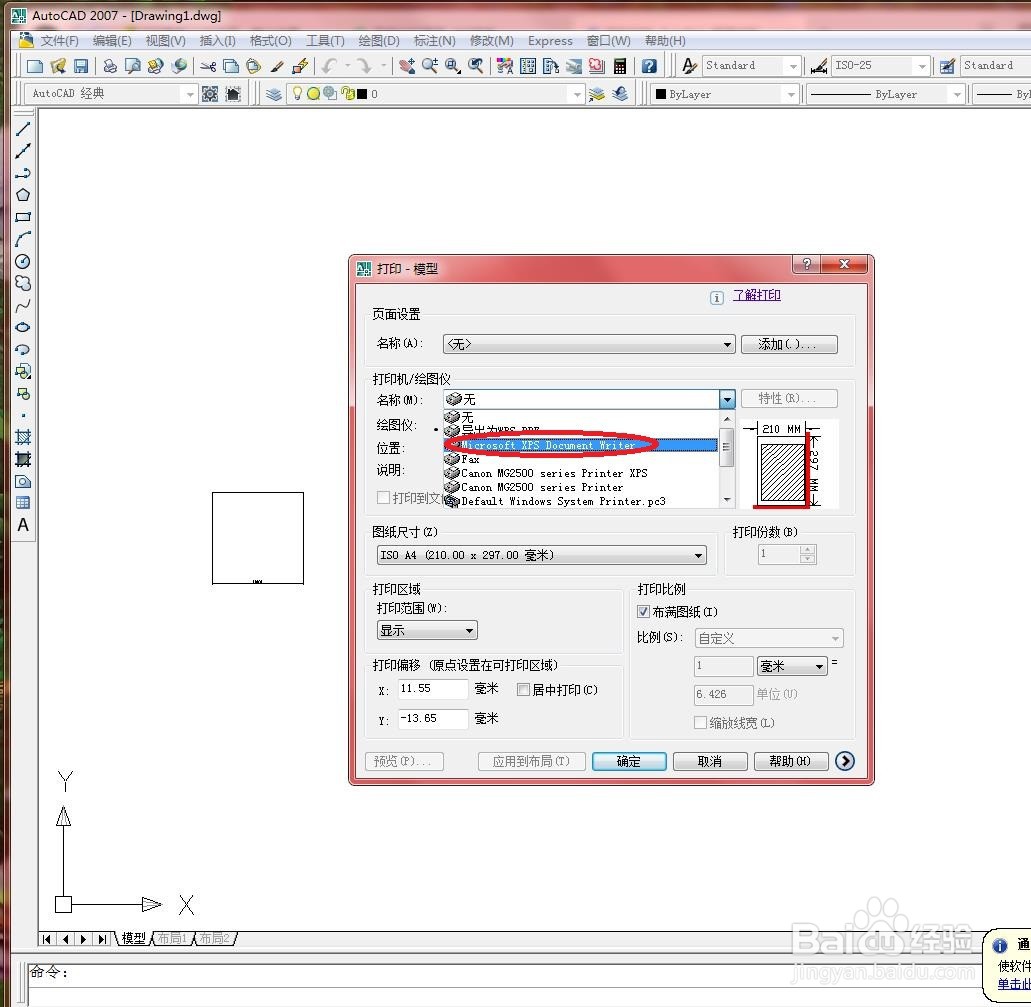Screen dimensions: 1031x1007
Task: Click the X offset input field
Action: pos(433,689)
